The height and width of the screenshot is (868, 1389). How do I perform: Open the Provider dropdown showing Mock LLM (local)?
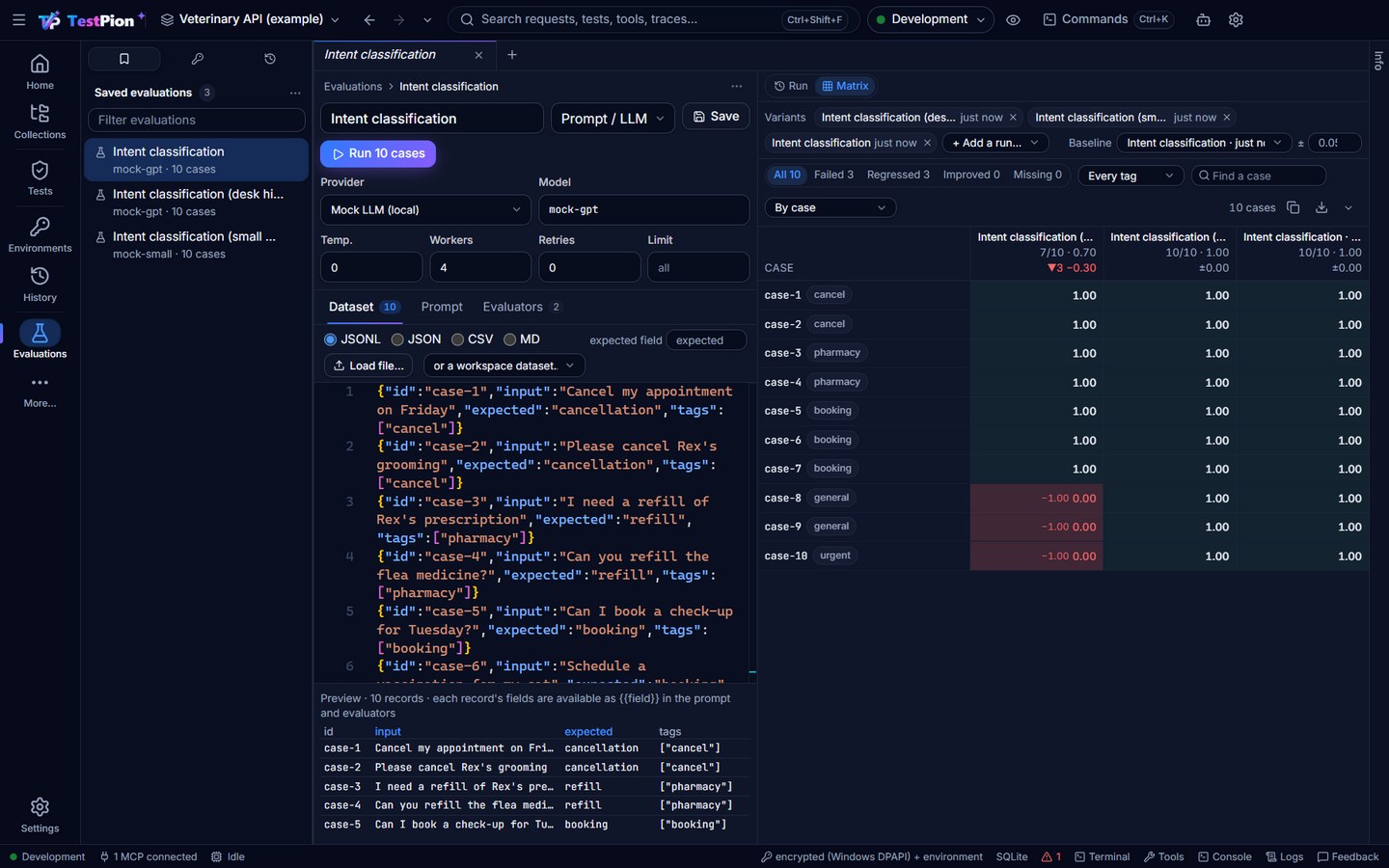click(424, 209)
